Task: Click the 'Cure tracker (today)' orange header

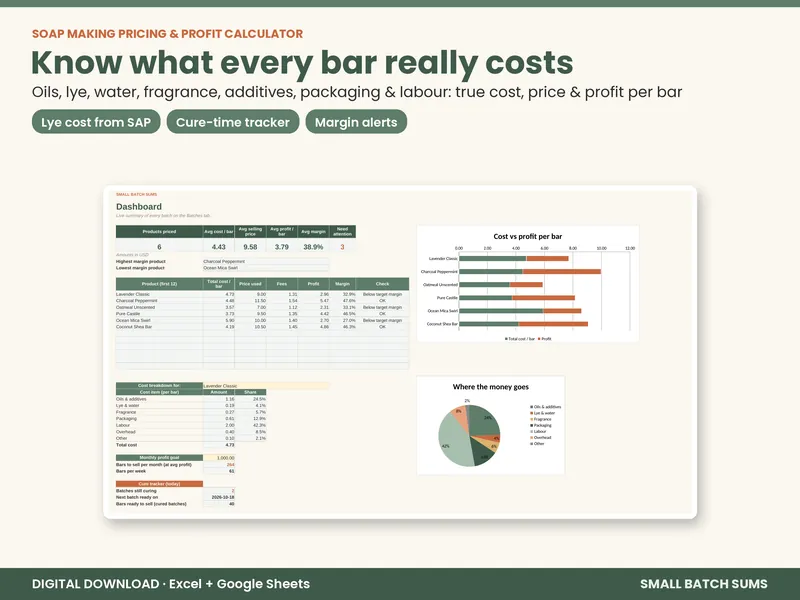Action: point(159,484)
